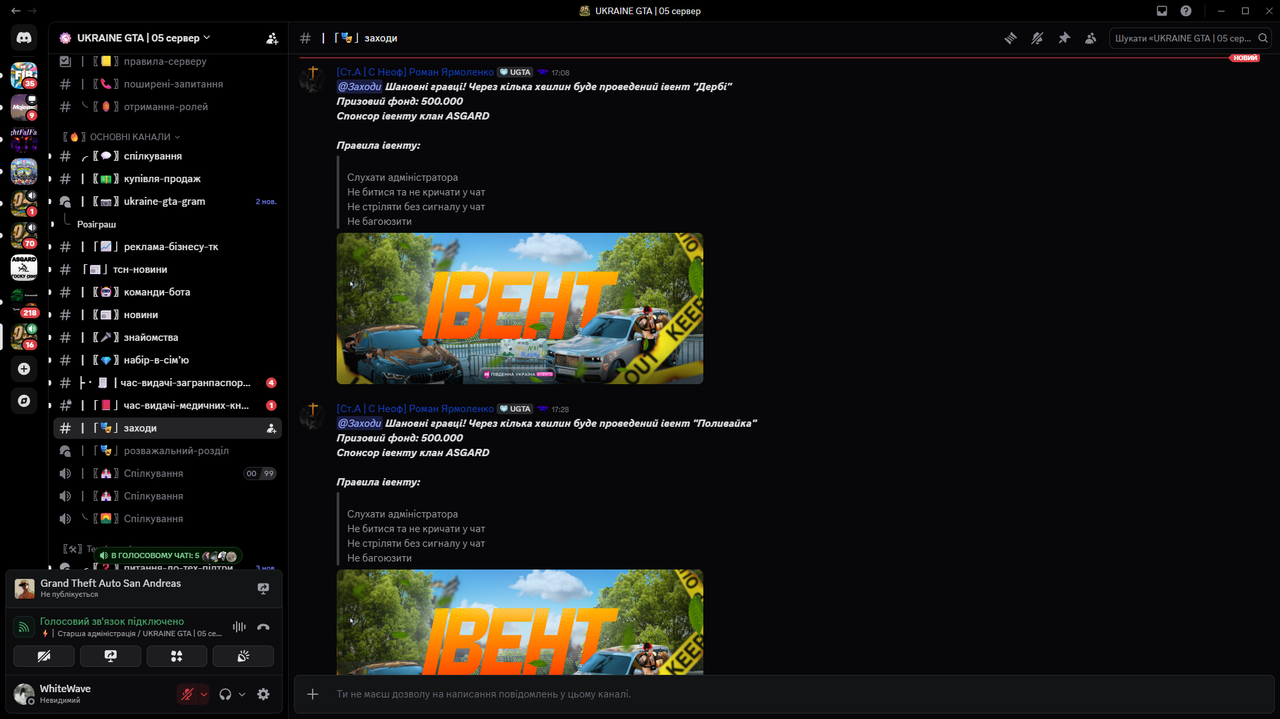Screen dimensions: 1280x719
Task: Toggle deafen headphones button
Action: (226, 694)
